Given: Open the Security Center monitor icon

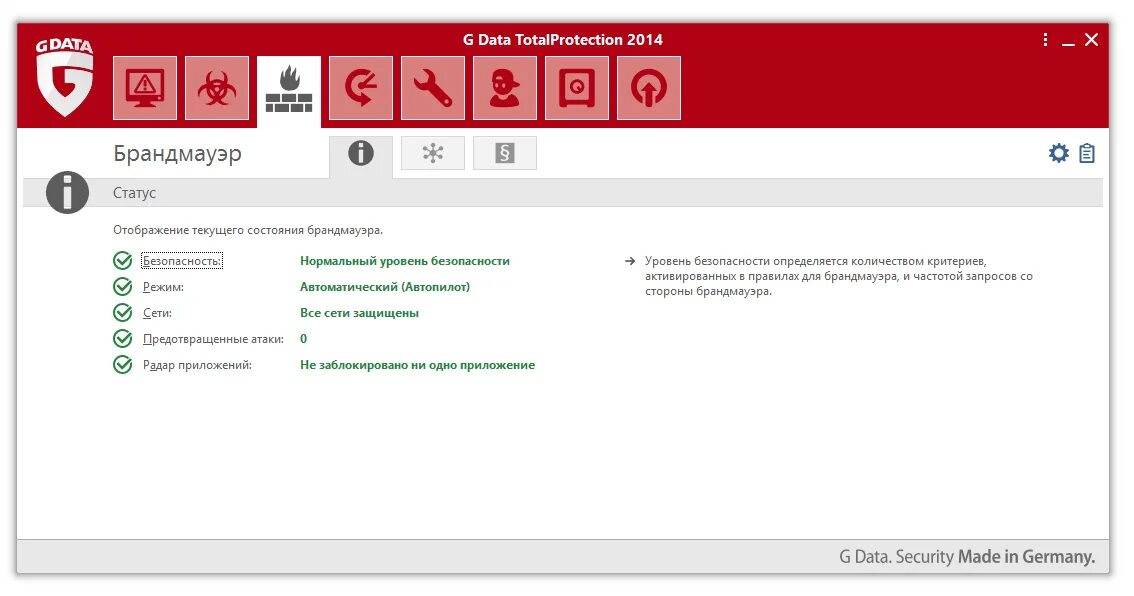Looking at the screenshot, I should 145,88.
